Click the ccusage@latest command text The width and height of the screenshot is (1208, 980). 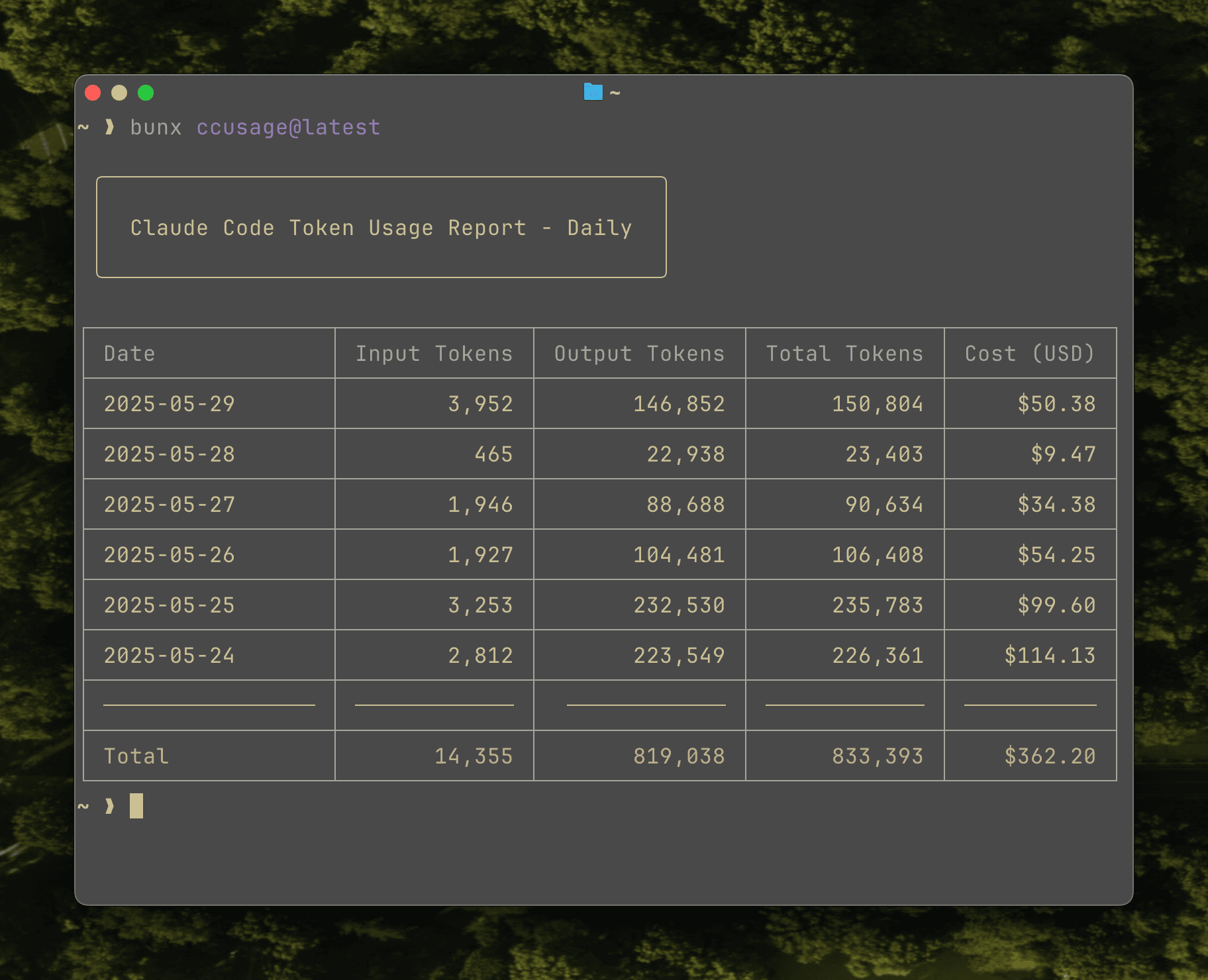tap(288, 127)
